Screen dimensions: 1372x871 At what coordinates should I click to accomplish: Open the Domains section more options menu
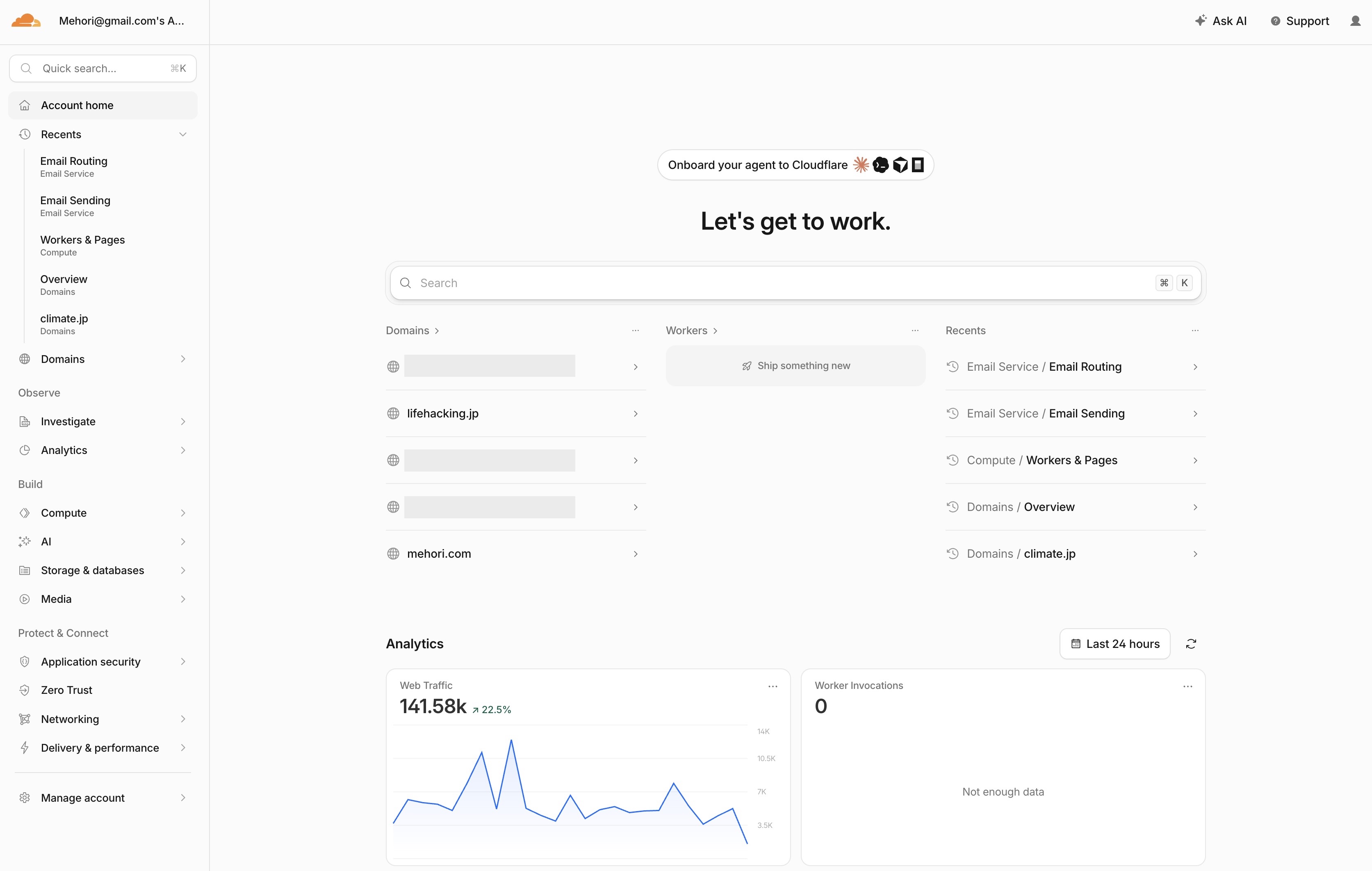635,331
